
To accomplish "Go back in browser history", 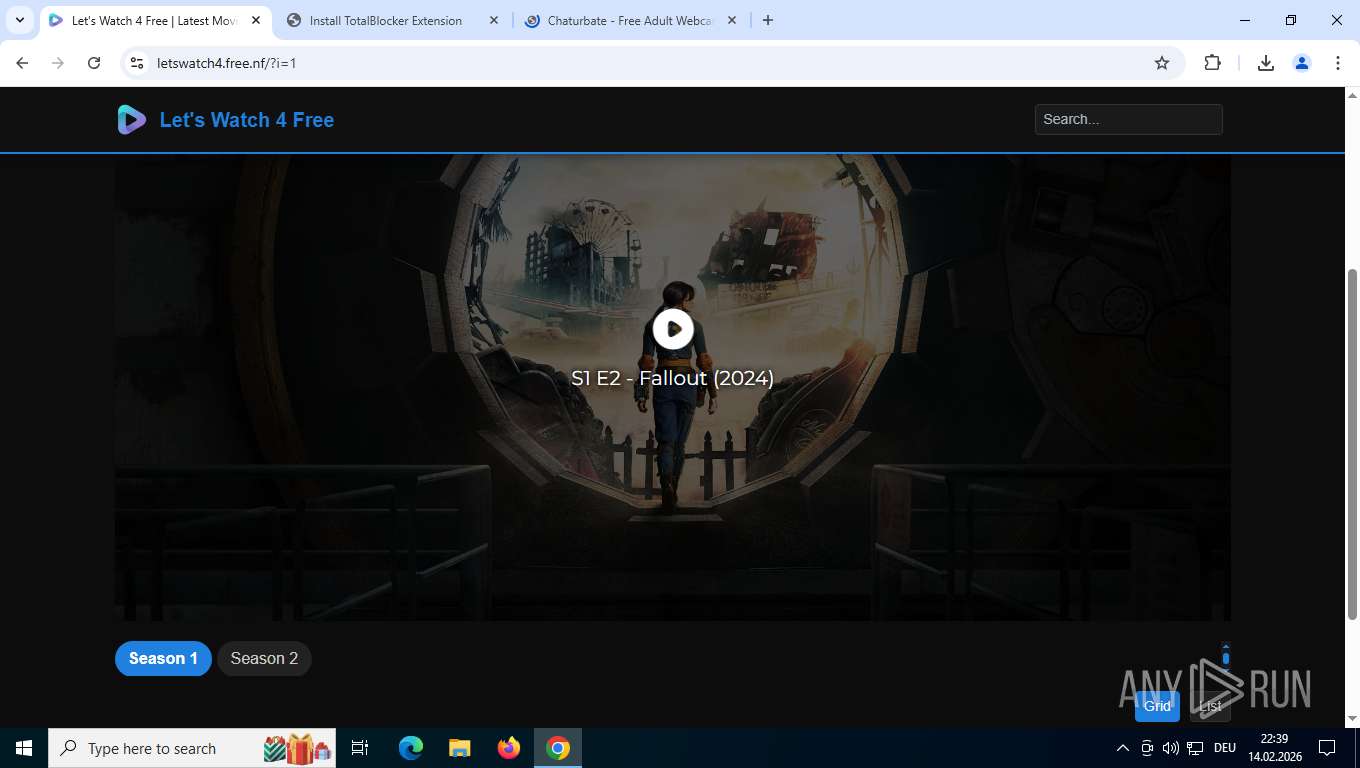I will tap(22, 63).
